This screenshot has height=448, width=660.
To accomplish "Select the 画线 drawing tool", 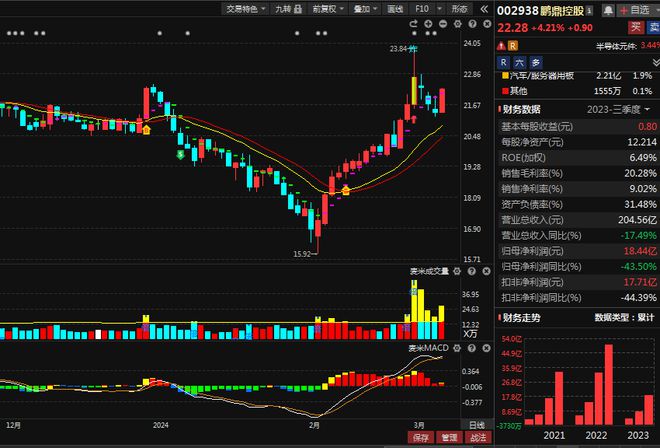I will pyautogui.click(x=395, y=9).
